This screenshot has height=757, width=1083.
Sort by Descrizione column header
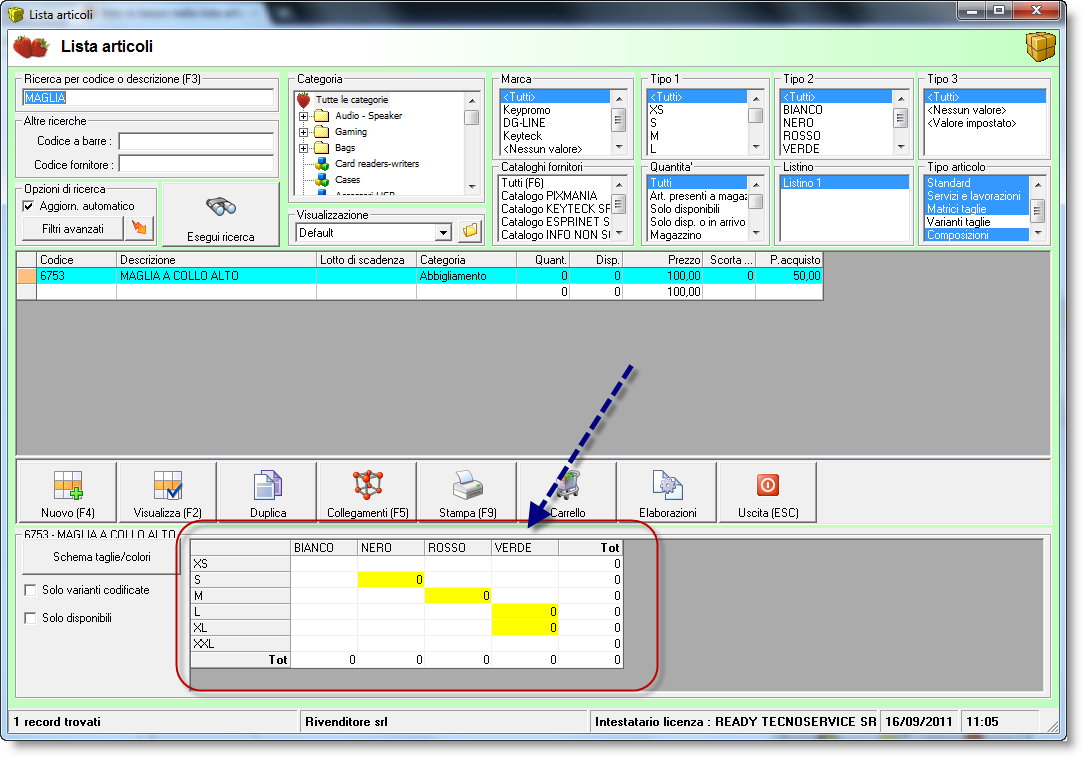216,260
